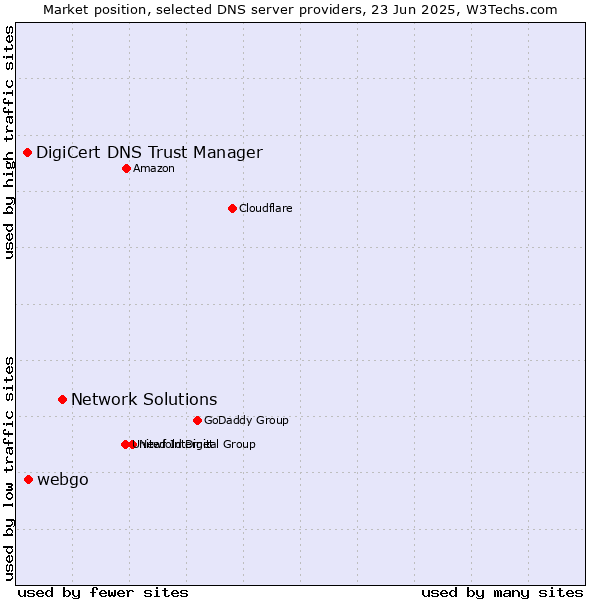Select the GoDaddy Group label
Viewport: 600px width, 600px height.
(246, 421)
